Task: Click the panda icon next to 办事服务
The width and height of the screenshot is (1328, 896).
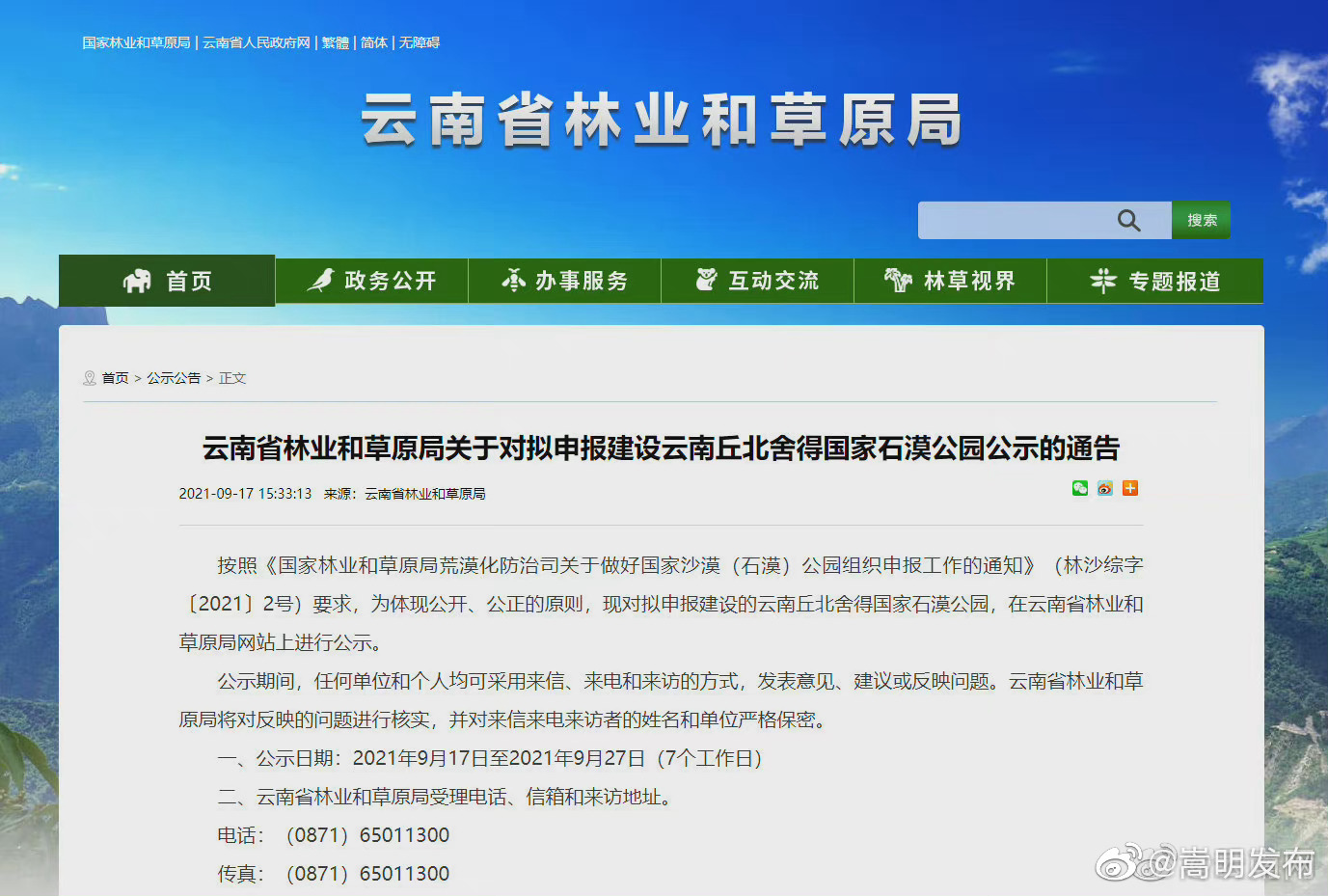Action: click(x=514, y=280)
